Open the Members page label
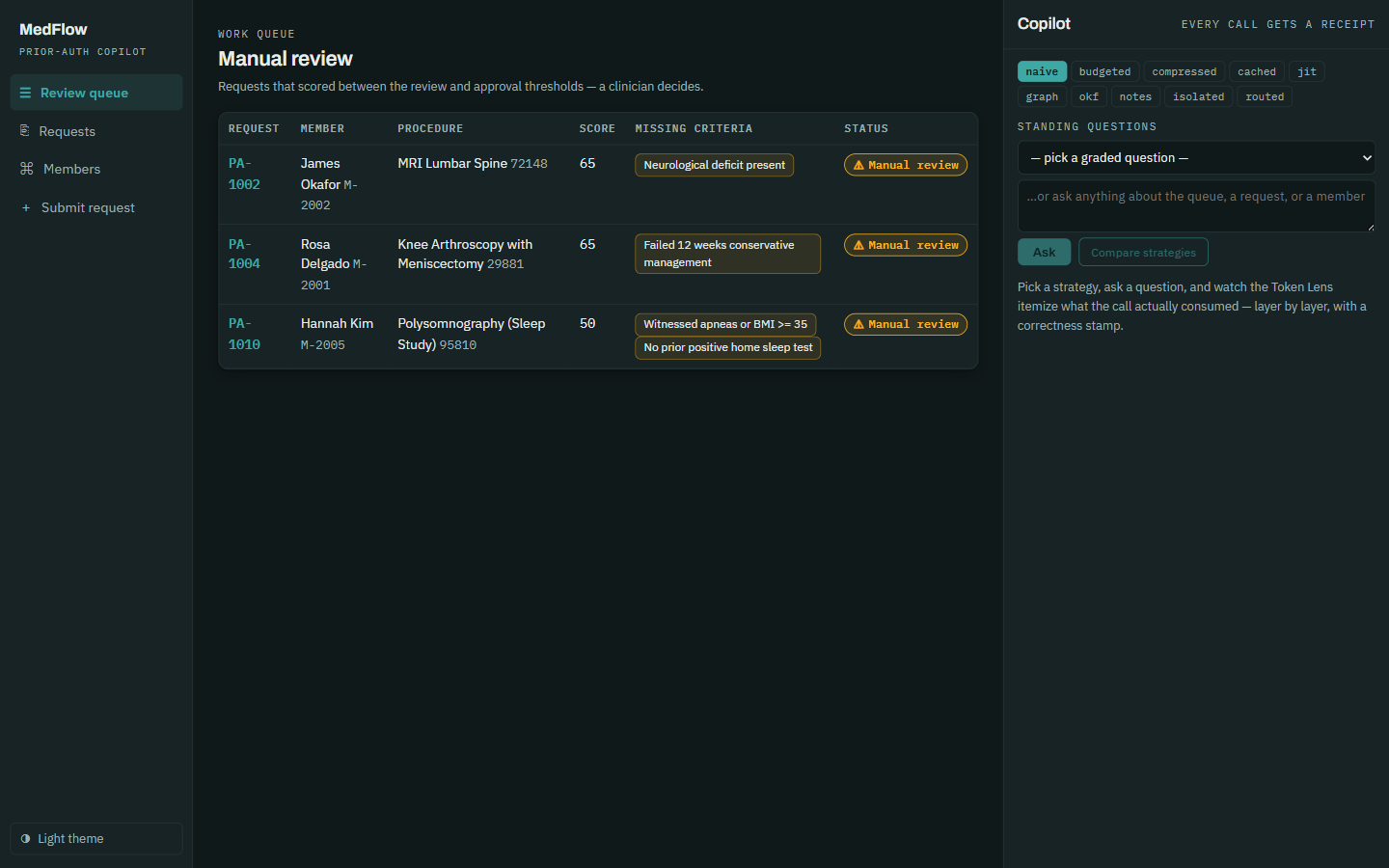The width and height of the screenshot is (1389, 868). (x=71, y=169)
